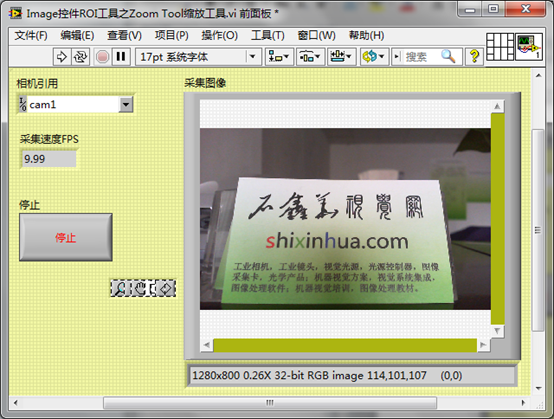Open the Resize Objects toolbar menu
Screen dimensions: 554x419
click(341, 57)
